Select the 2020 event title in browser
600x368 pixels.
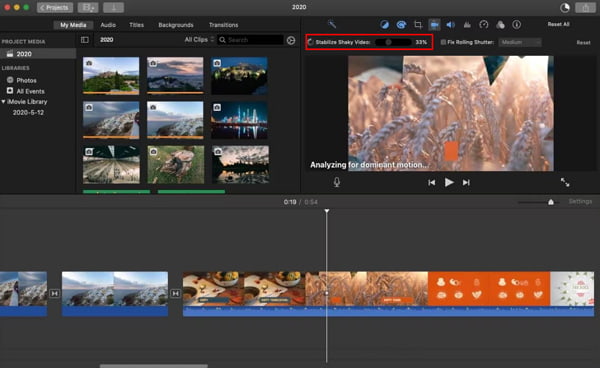(106, 40)
